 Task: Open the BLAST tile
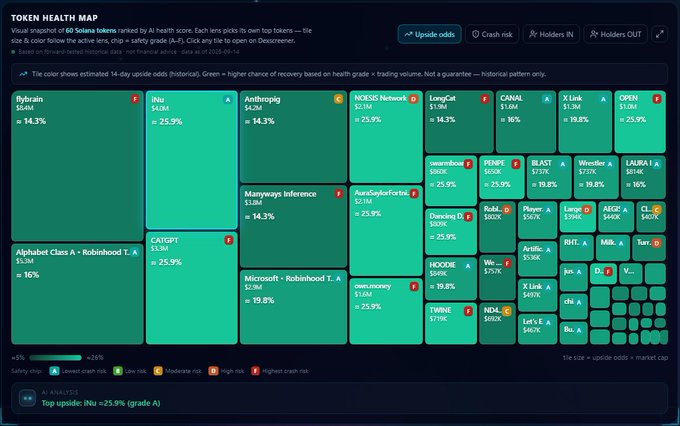pos(549,177)
